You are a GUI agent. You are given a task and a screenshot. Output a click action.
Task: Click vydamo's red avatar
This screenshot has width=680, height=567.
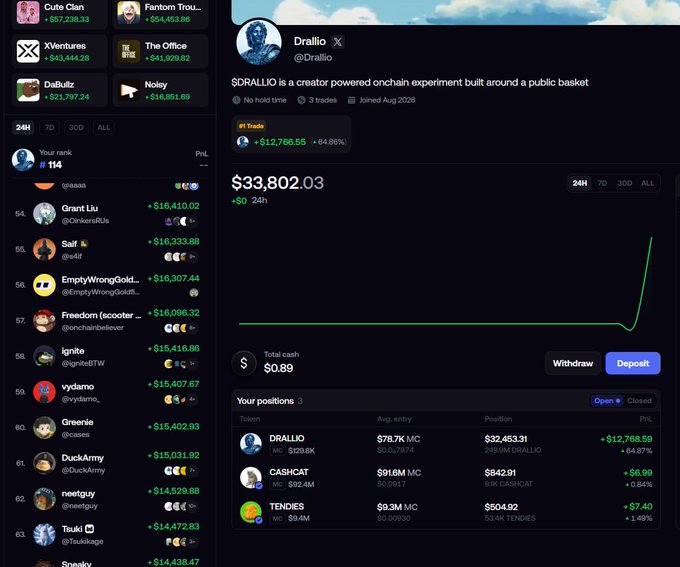(x=44, y=392)
